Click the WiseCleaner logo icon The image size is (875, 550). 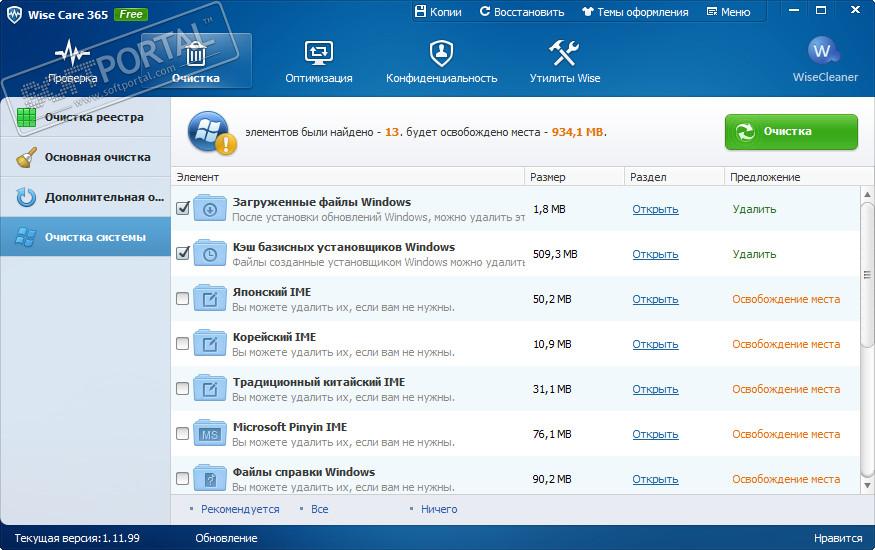(x=823, y=51)
